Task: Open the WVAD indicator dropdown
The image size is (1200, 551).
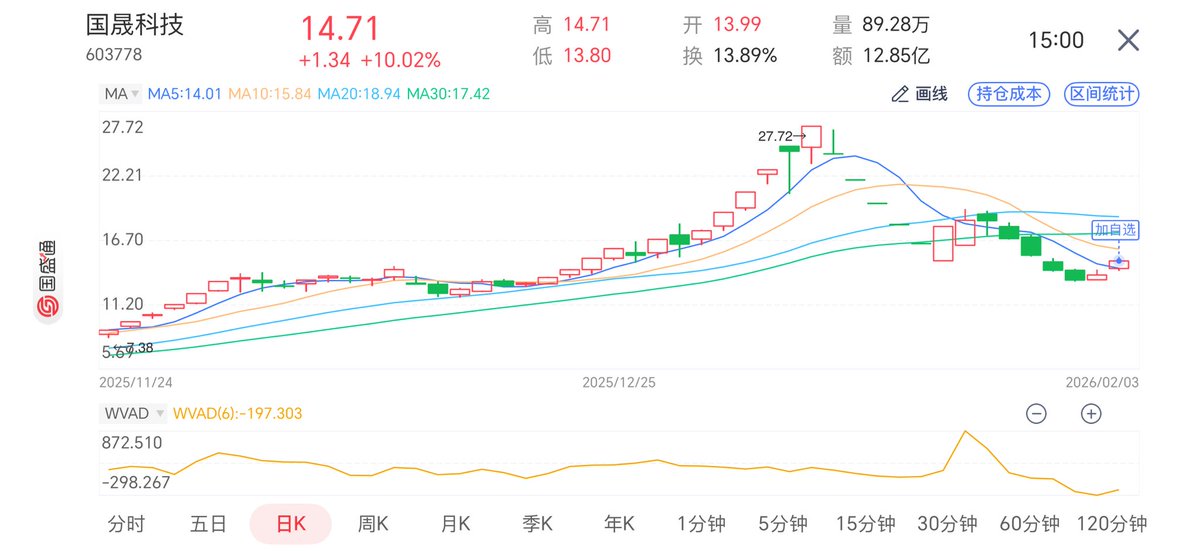Action: coord(134,413)
